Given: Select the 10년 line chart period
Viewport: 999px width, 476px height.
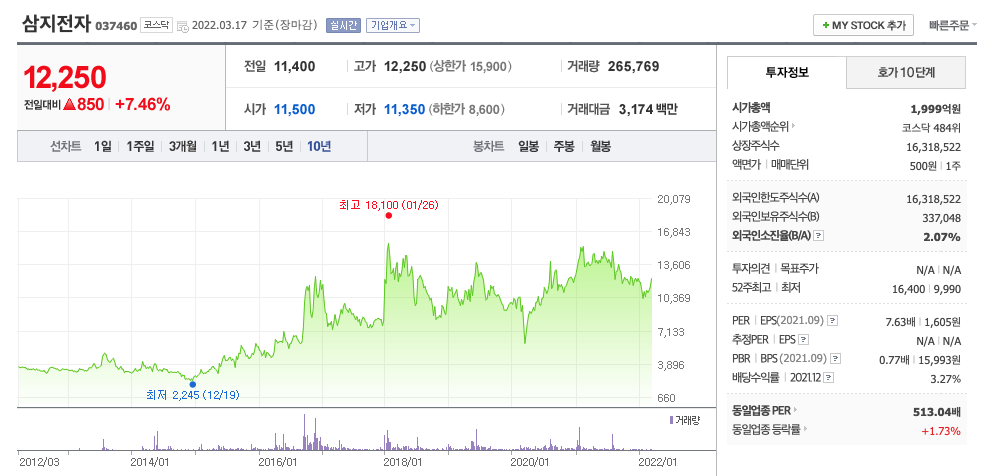Looking at the screenshot, I should click(319, 147).
